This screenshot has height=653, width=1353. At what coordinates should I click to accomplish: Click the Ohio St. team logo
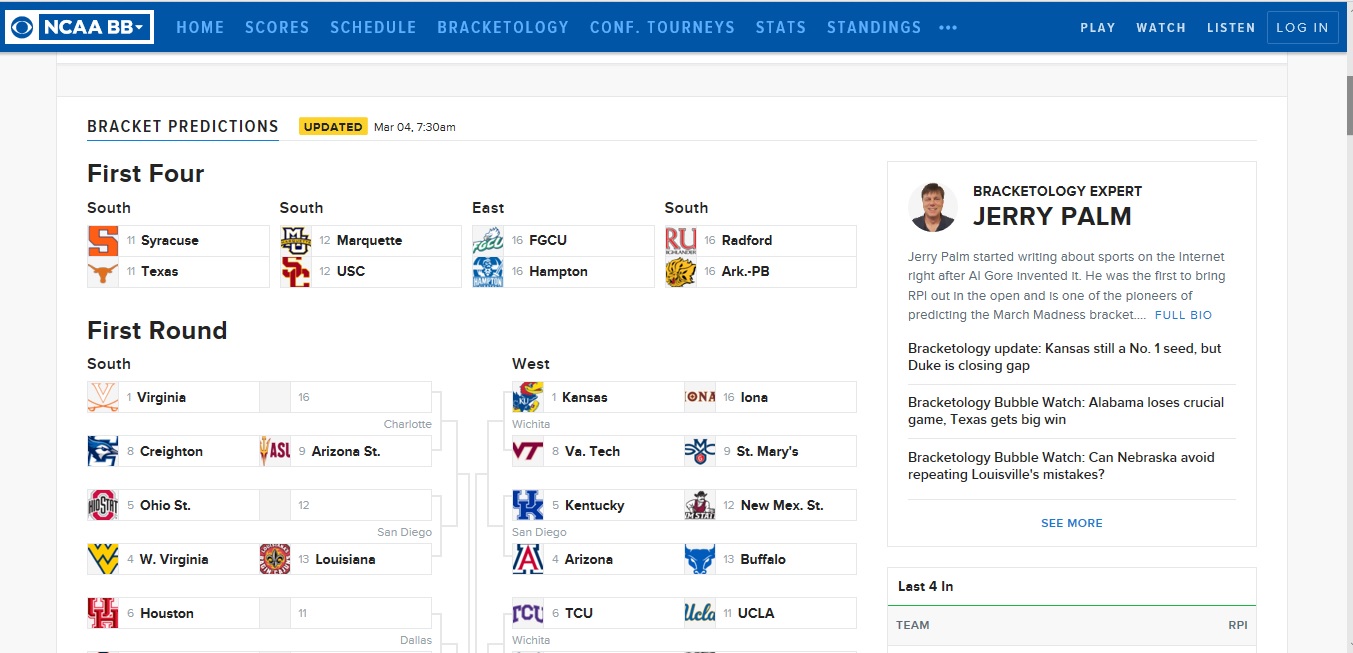click(103, 505)
